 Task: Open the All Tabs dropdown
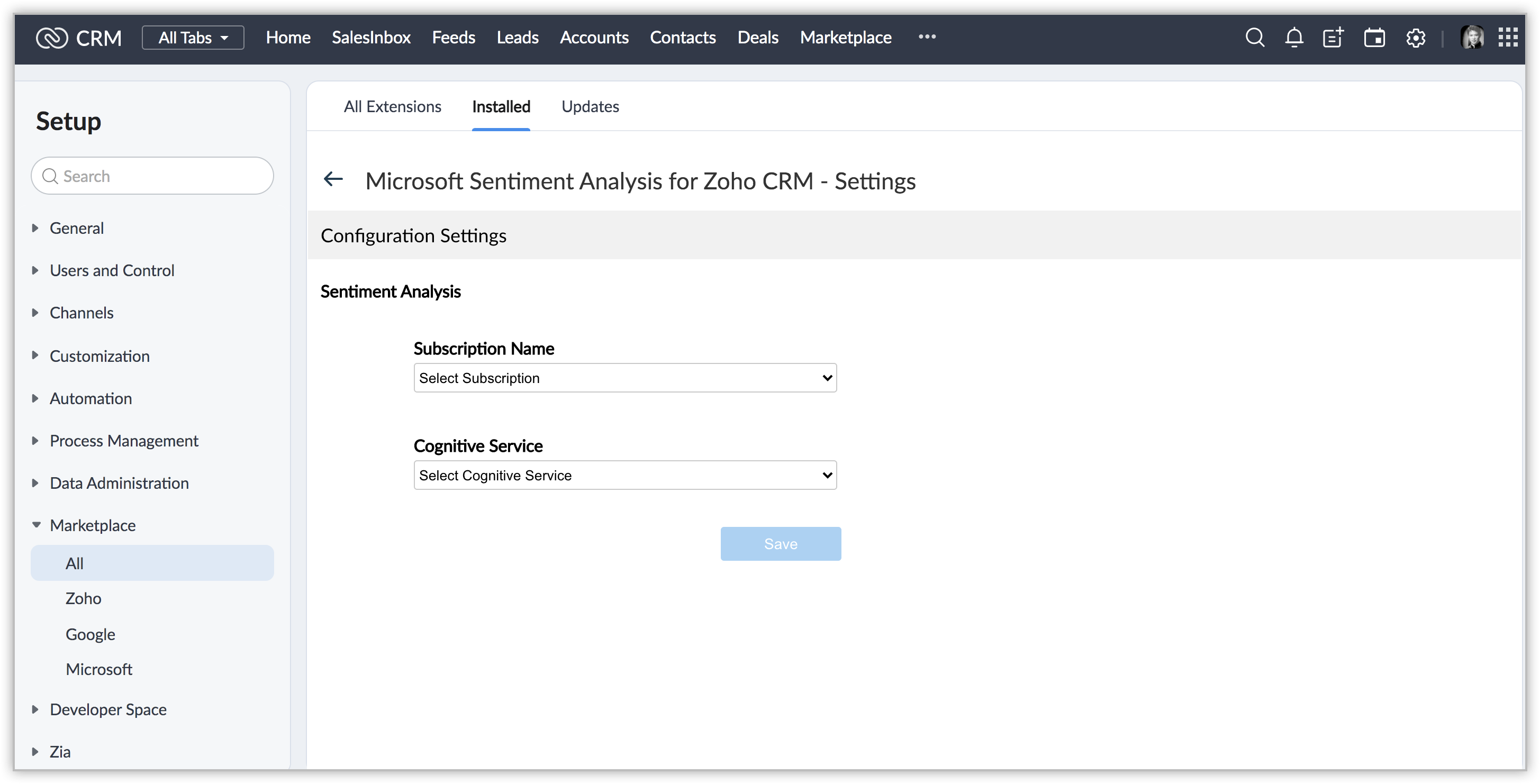tap(193, 38)
